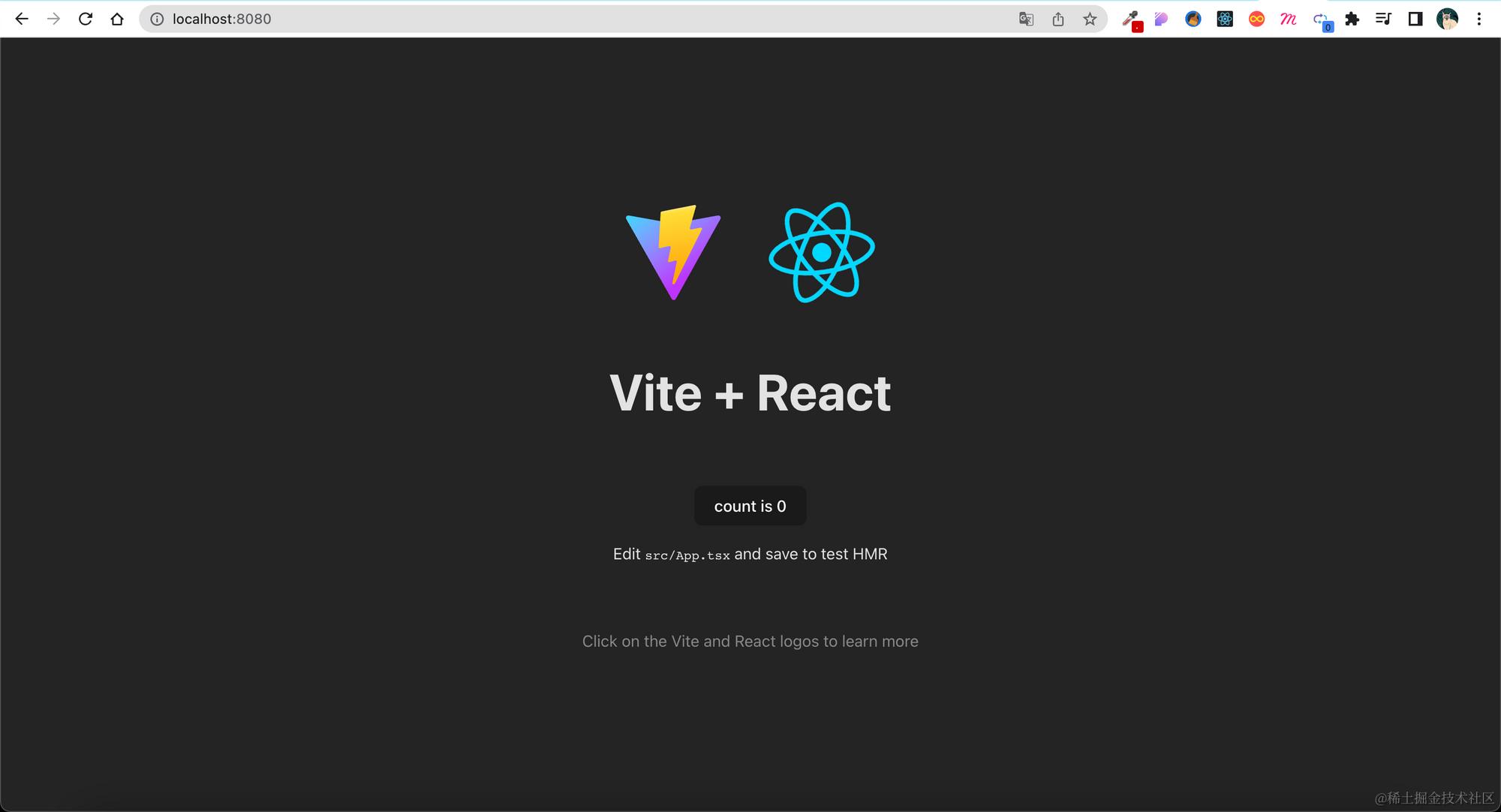View site information icon in address bar
The height and width of the screenshot is (812, 1501).
pos(157,19)
